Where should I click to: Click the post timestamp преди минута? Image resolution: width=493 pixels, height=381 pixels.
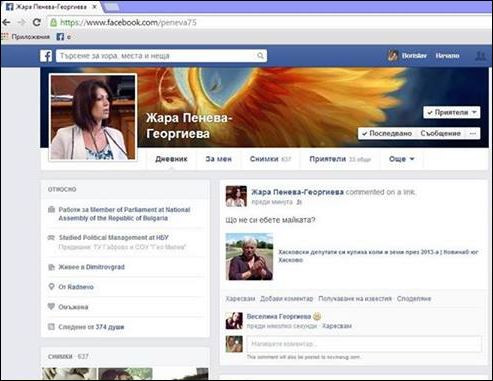pos(272,202)
